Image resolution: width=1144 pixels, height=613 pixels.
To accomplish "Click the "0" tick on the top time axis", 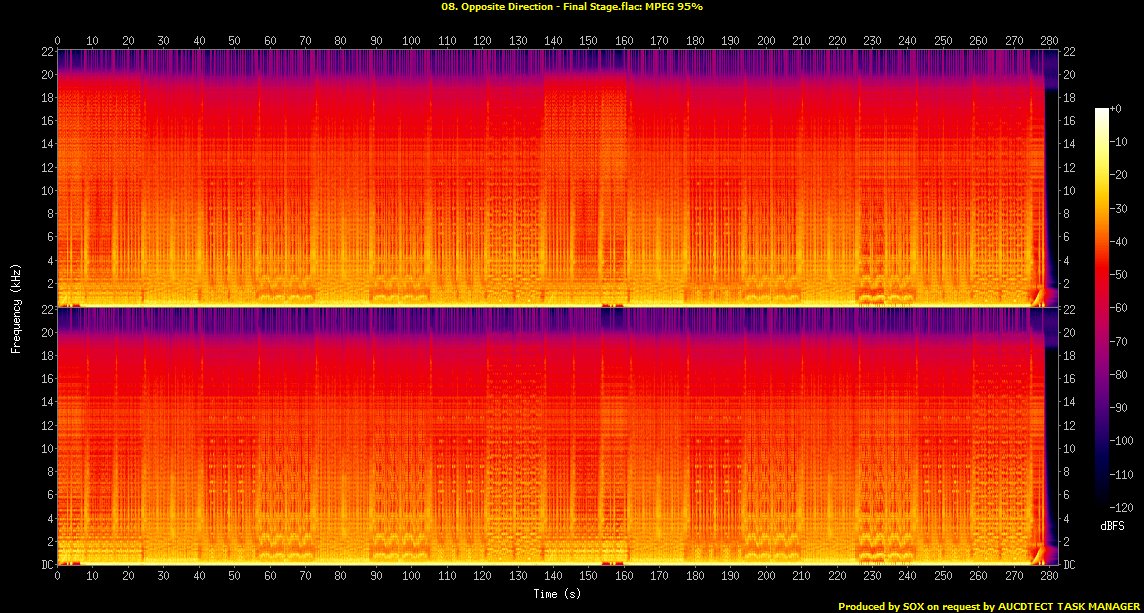I will click(x=57, y=40).
